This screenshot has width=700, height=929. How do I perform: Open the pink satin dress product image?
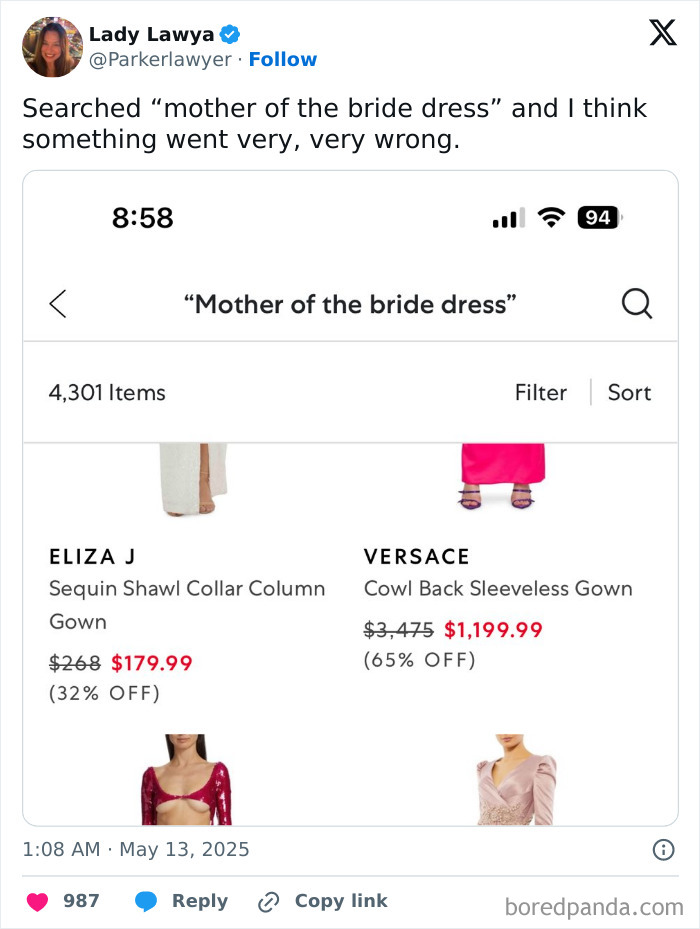click(516, 780)
